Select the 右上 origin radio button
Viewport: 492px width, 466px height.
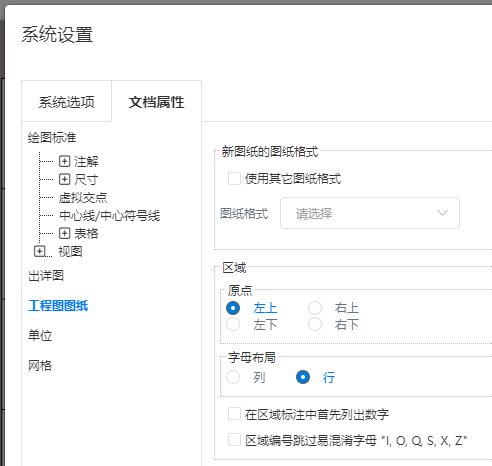pyautogui.click(x=315, y=308)
